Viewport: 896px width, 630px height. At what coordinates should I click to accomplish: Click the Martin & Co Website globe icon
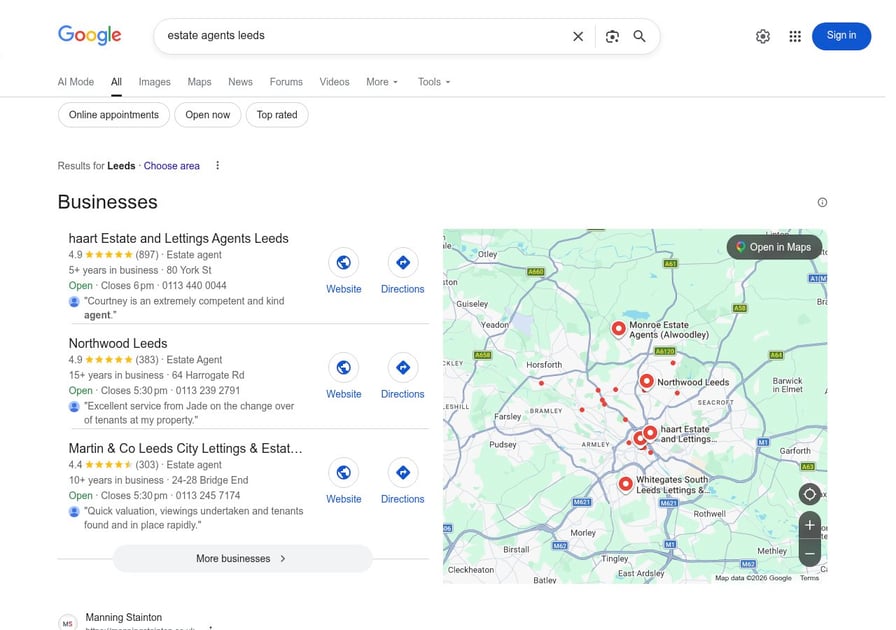pyautogui.click(x=343, y=473)
